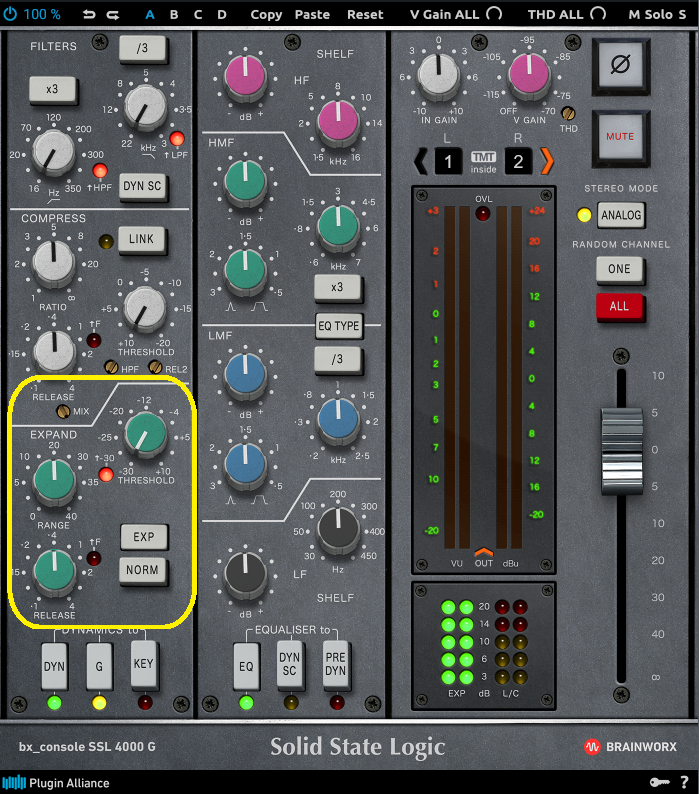Image resolution: width=699 pixels, height=794 pixels.
Task: Click the REL2 trim screw
Action: tap(156, 368)
